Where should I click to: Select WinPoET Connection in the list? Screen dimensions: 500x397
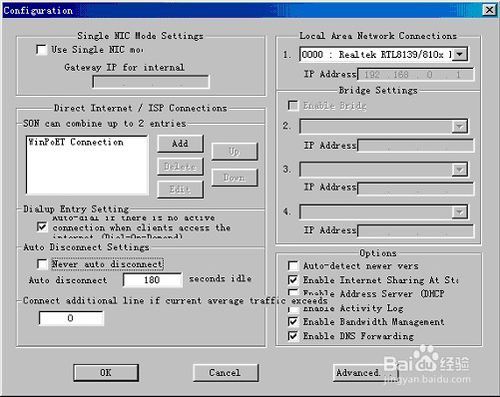[x=76, y=142]
